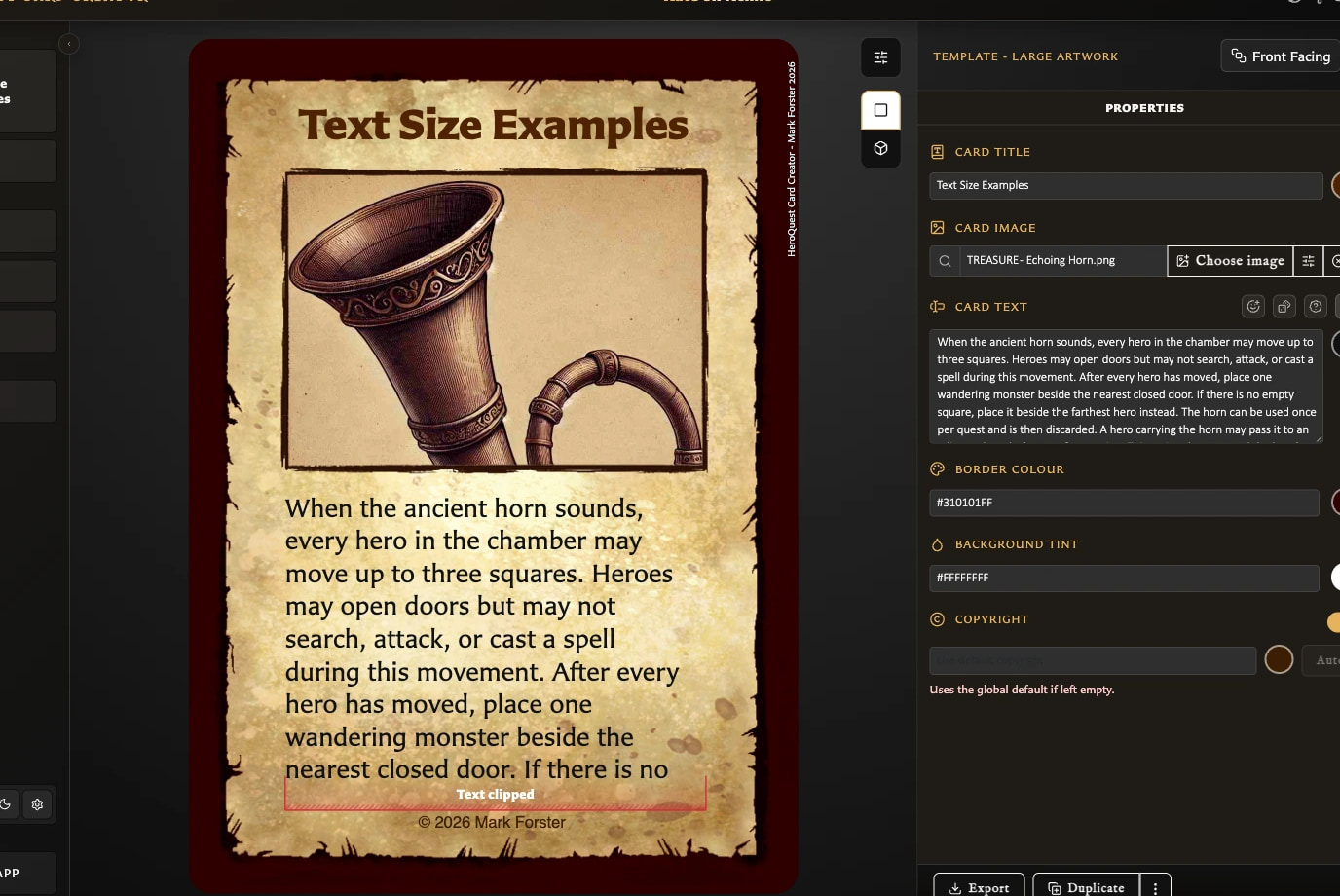Click the Duplicate button
This screenshot has height=896, width=1340.
tap(1086, 886)
